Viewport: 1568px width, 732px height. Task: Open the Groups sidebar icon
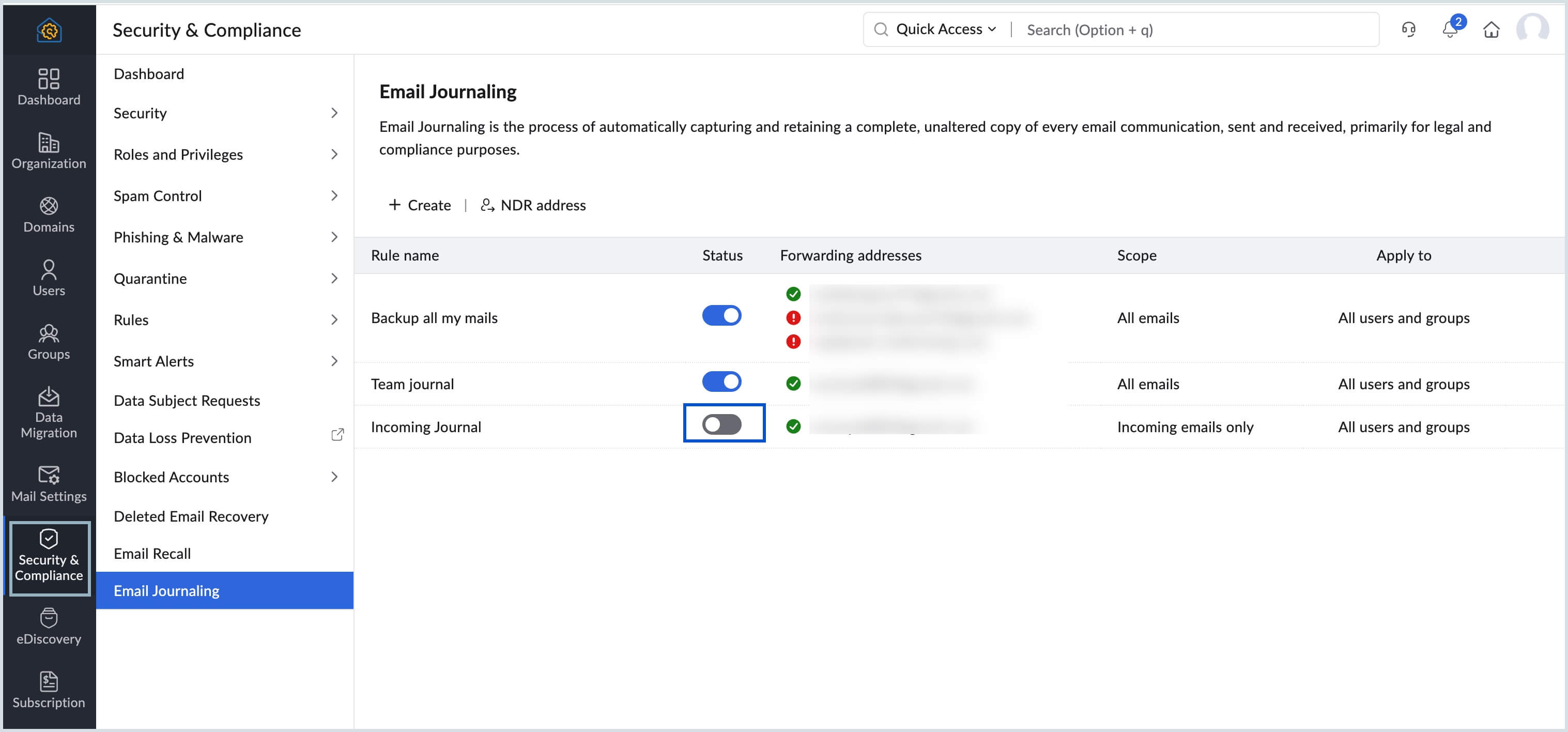[x=49, y=342]
